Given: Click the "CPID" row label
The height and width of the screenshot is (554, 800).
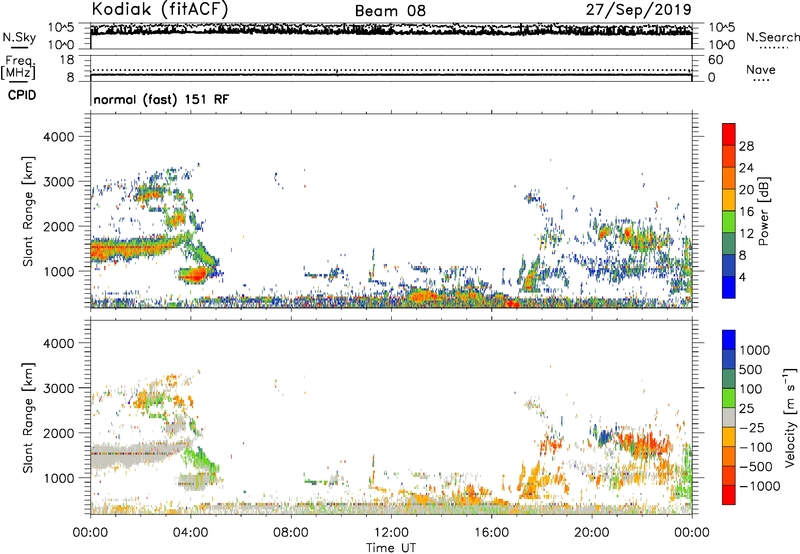Looking at the screenshot, I should coord(22,95).
